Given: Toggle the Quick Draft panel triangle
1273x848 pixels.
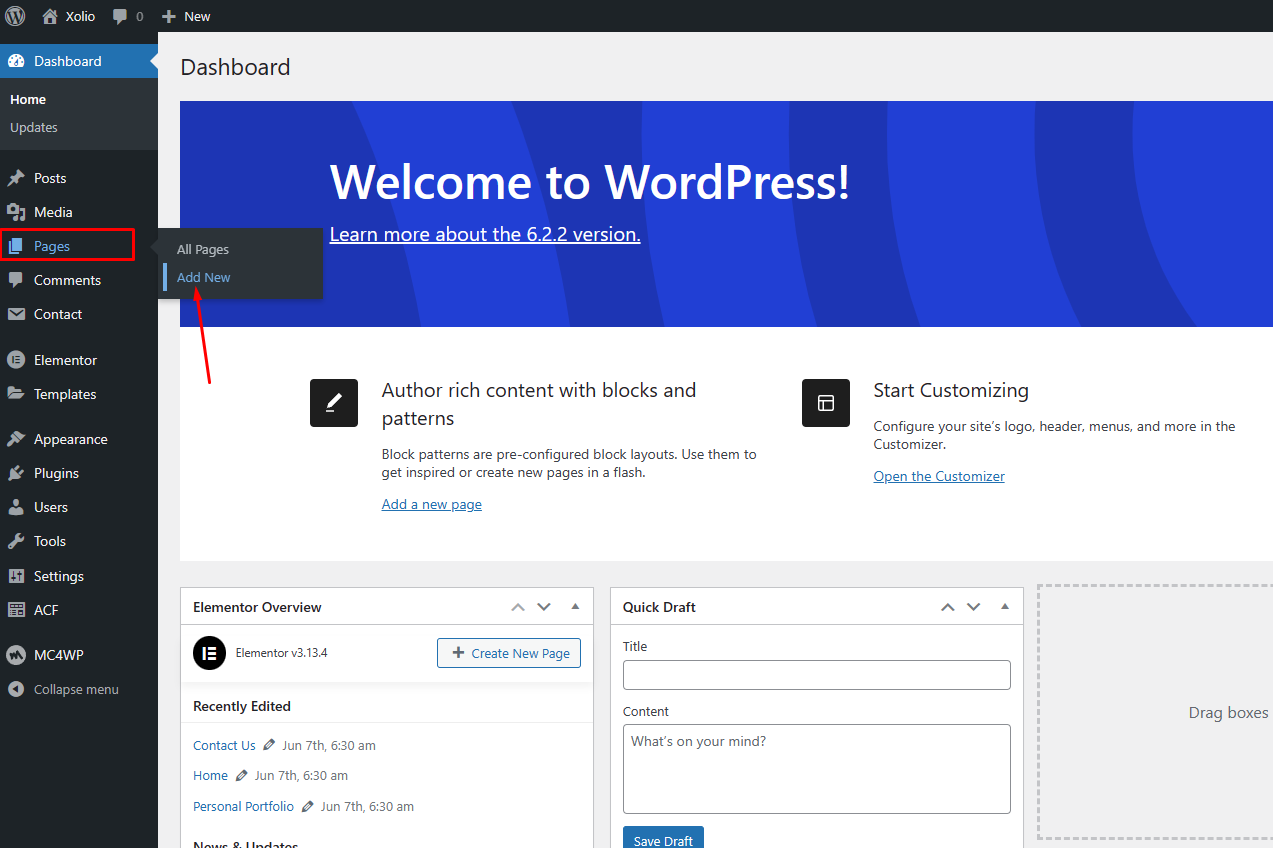Looking at the screenshot, I should tap(1005, 607).
